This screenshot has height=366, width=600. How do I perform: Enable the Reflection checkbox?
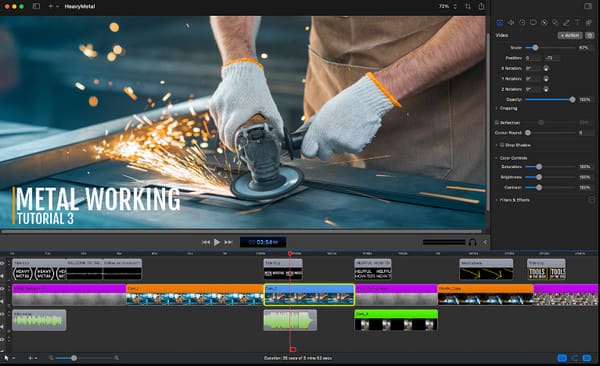(497, 123)
